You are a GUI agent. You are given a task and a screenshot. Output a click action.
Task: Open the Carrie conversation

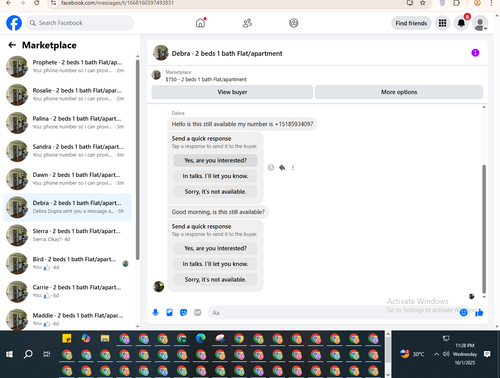click(67, 291)
